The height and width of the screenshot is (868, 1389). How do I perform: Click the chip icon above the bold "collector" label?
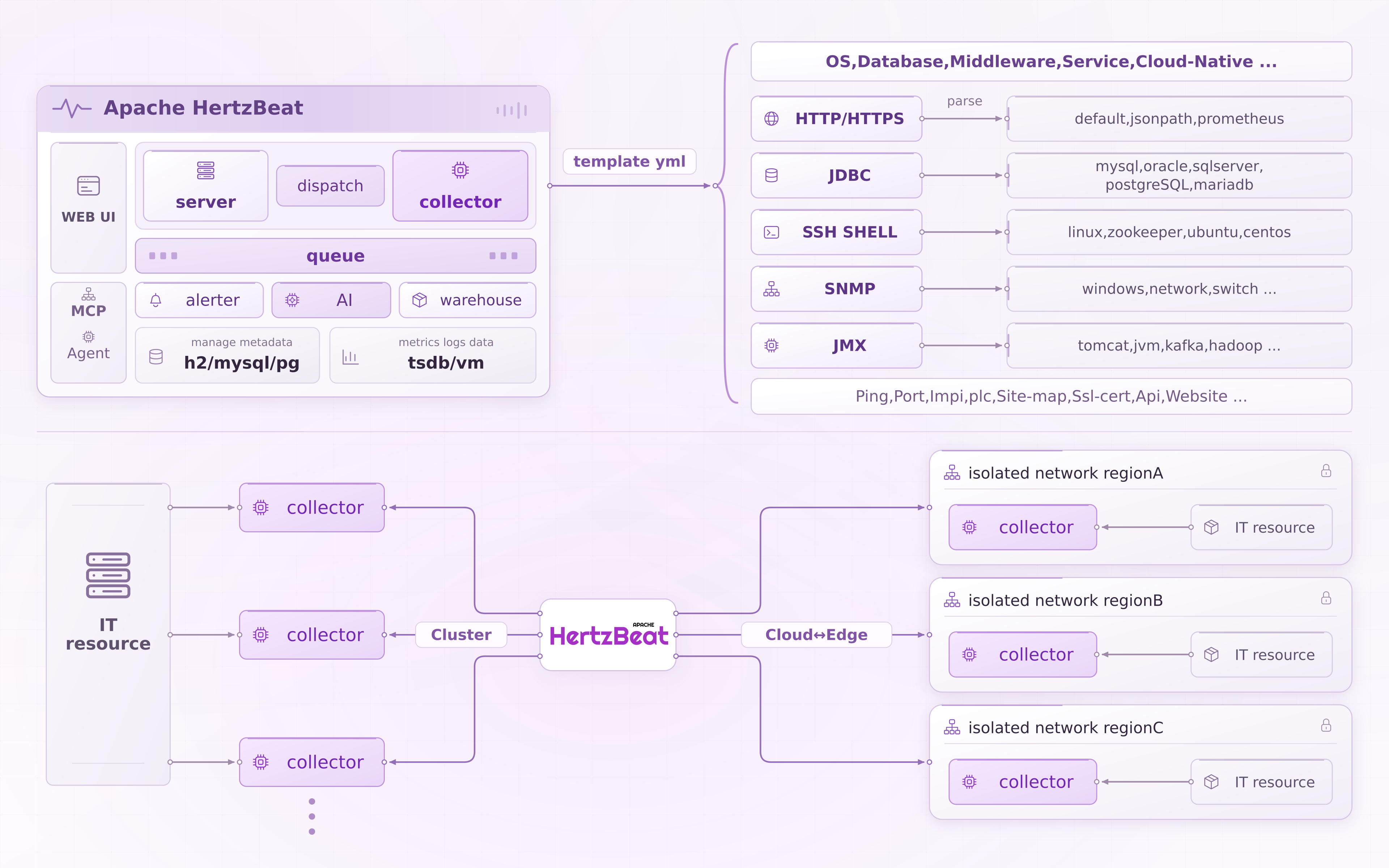460,170
